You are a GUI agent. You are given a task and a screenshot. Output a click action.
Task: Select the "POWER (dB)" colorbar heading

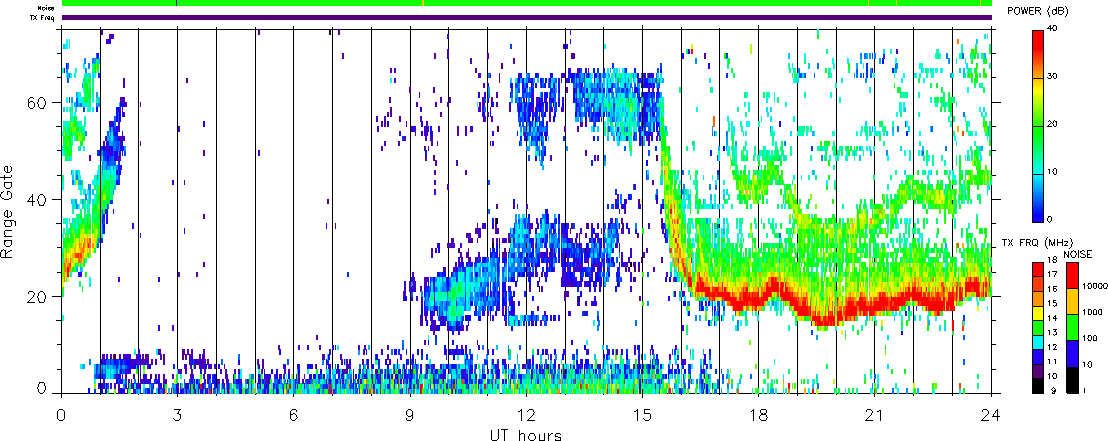(1039, 11)
